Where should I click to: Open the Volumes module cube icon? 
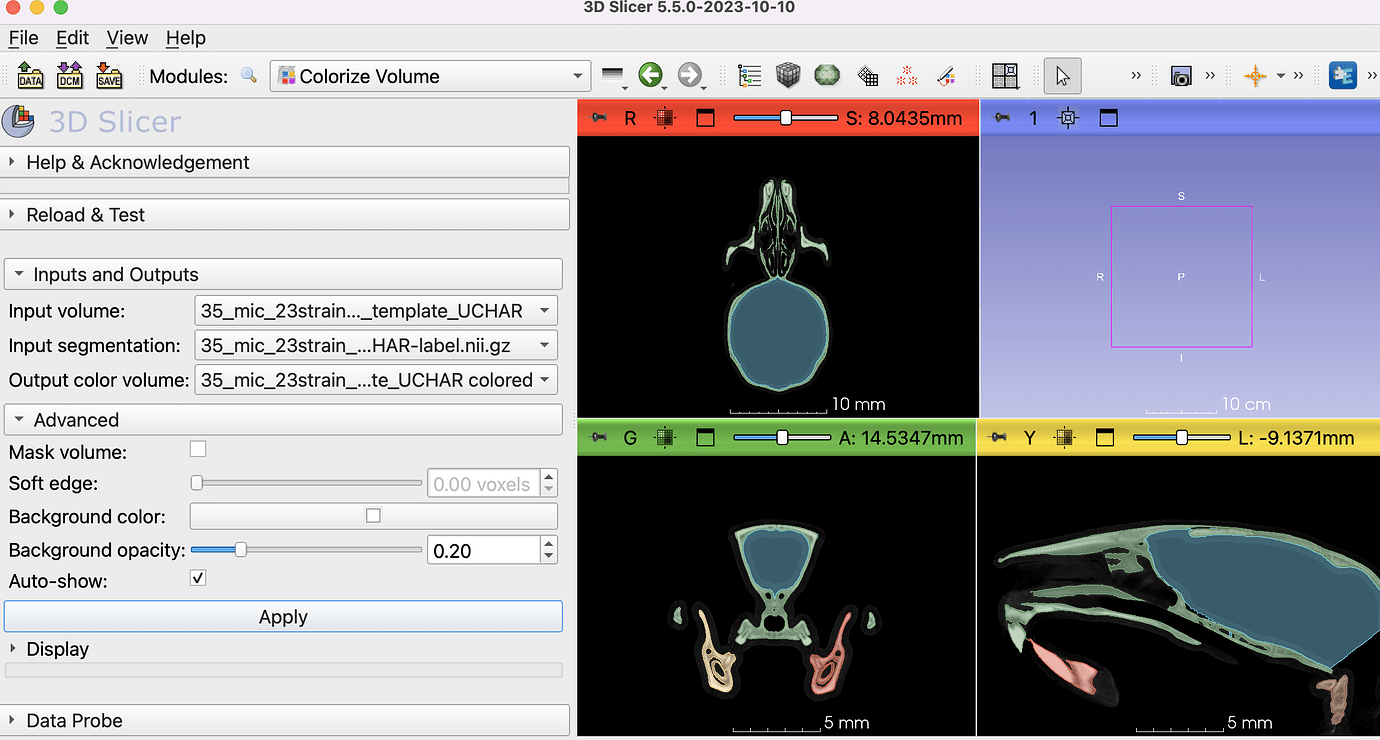click(787, 75)
